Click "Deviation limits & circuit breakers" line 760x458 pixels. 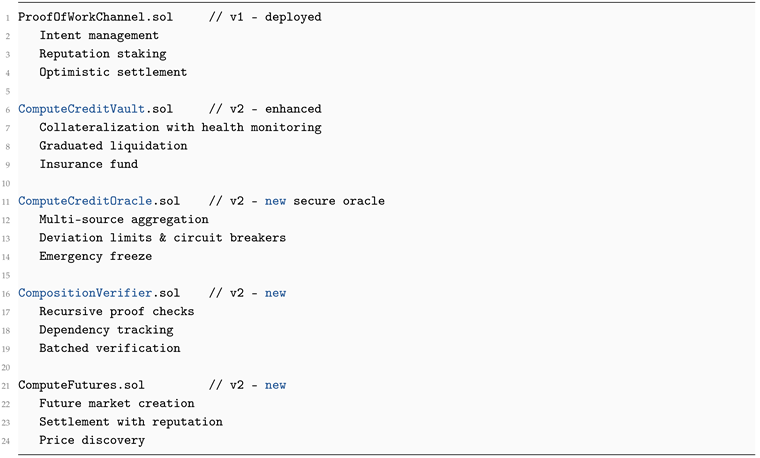point(162,238)
